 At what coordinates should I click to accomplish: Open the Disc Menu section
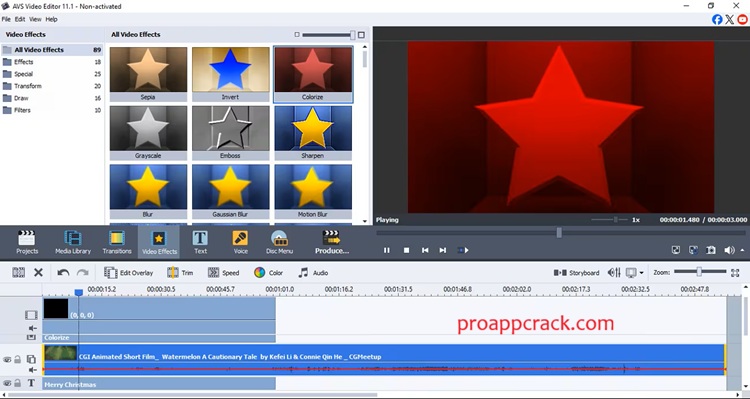click(x=279, y=242)
